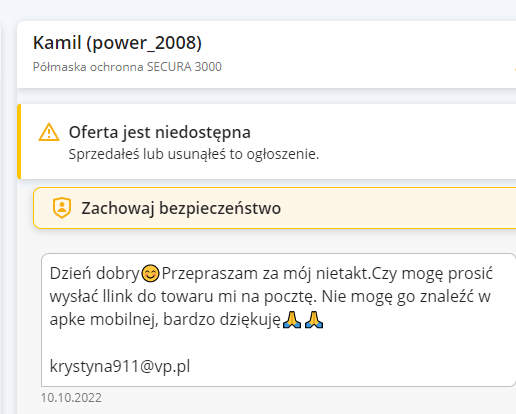Click the shield icon in safety banner
The height and width of the screenshot is (414, 516).
tap(62, 208)
